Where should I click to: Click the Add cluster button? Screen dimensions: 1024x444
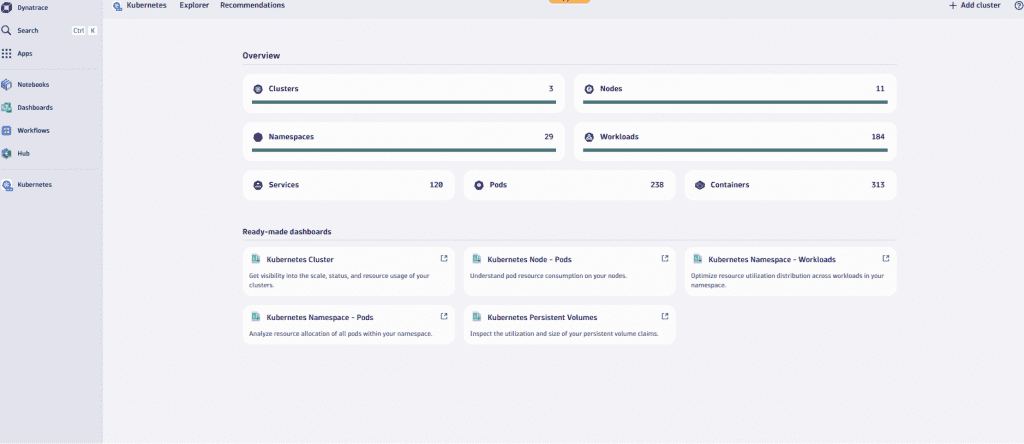[x=974, y=5]
